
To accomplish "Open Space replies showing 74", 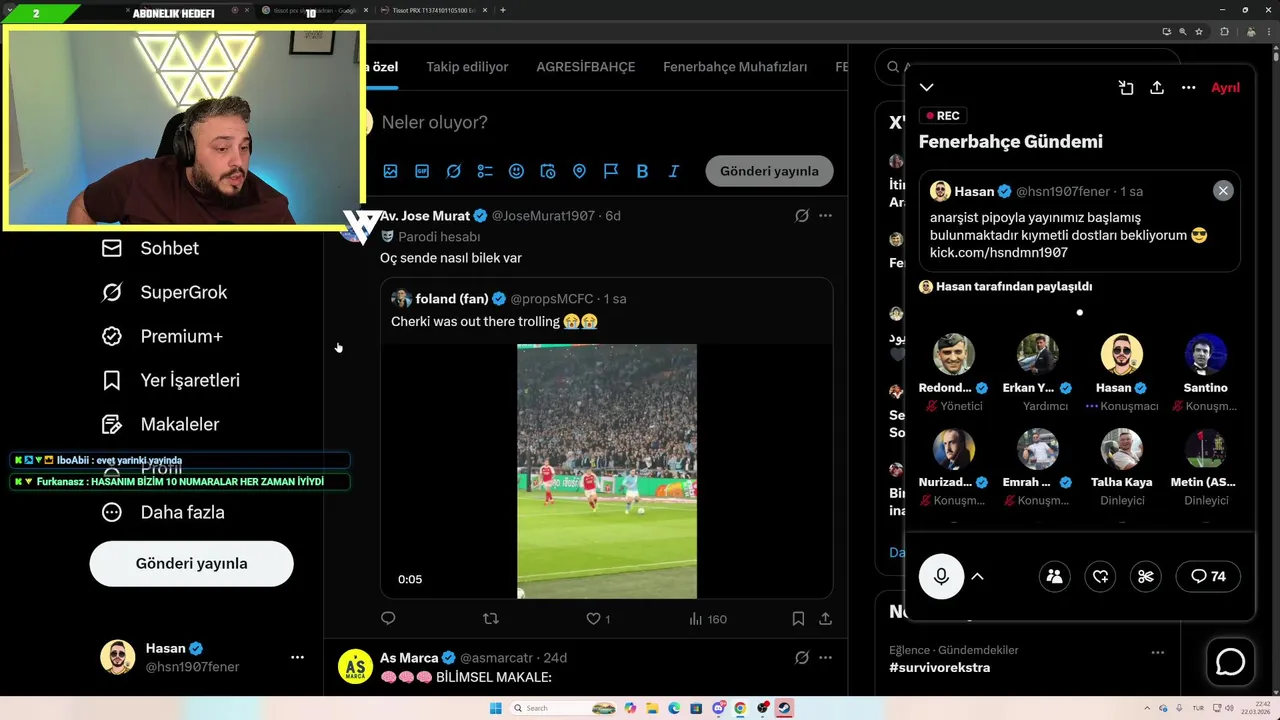I will click(x=1208, y=577).
